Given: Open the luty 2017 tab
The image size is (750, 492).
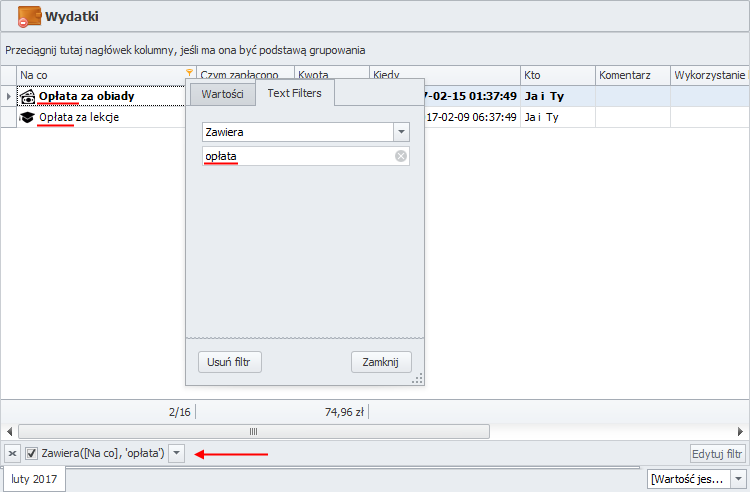Looking at the screenshot, I should click(35, 479).
